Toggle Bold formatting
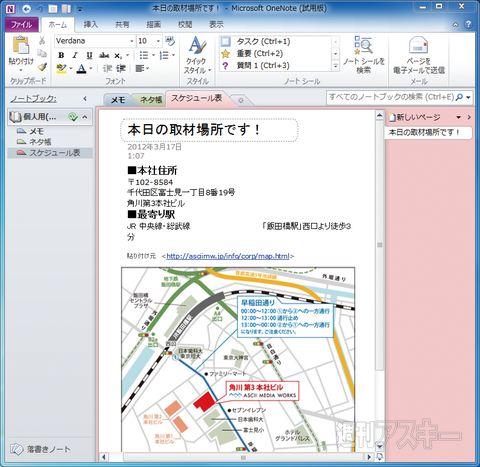The width and height of the screenshot is (480, 467). pos(61,55)
